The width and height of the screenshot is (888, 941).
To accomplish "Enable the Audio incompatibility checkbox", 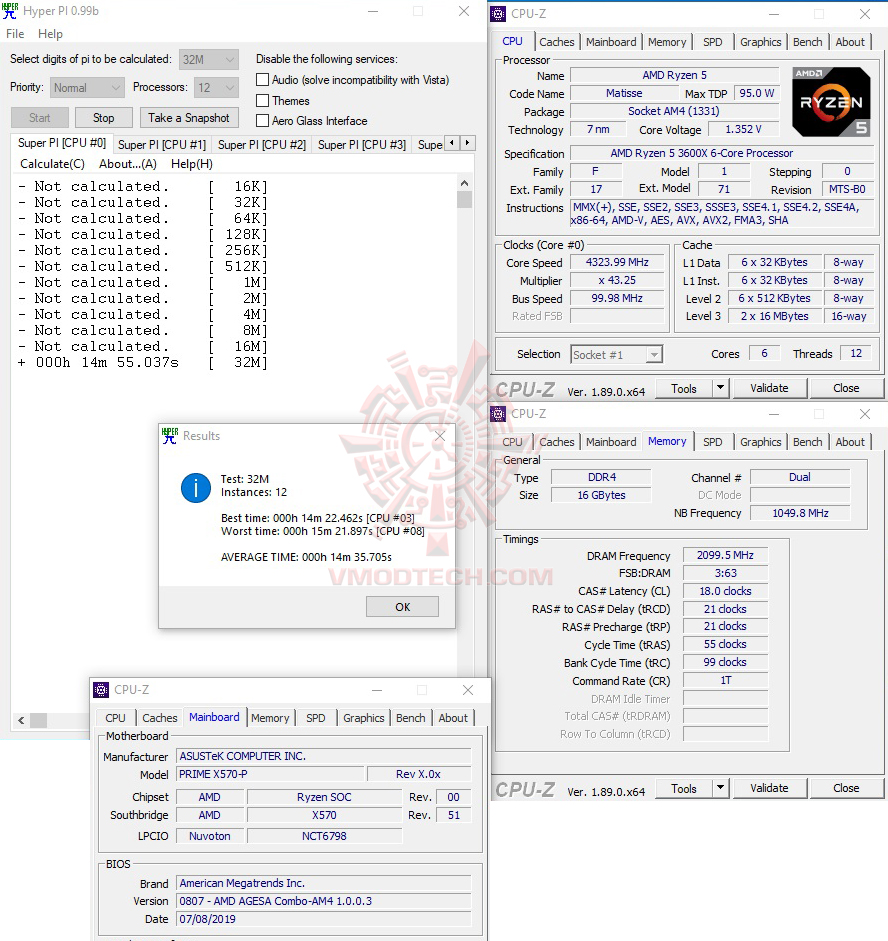I will point(262,80).
